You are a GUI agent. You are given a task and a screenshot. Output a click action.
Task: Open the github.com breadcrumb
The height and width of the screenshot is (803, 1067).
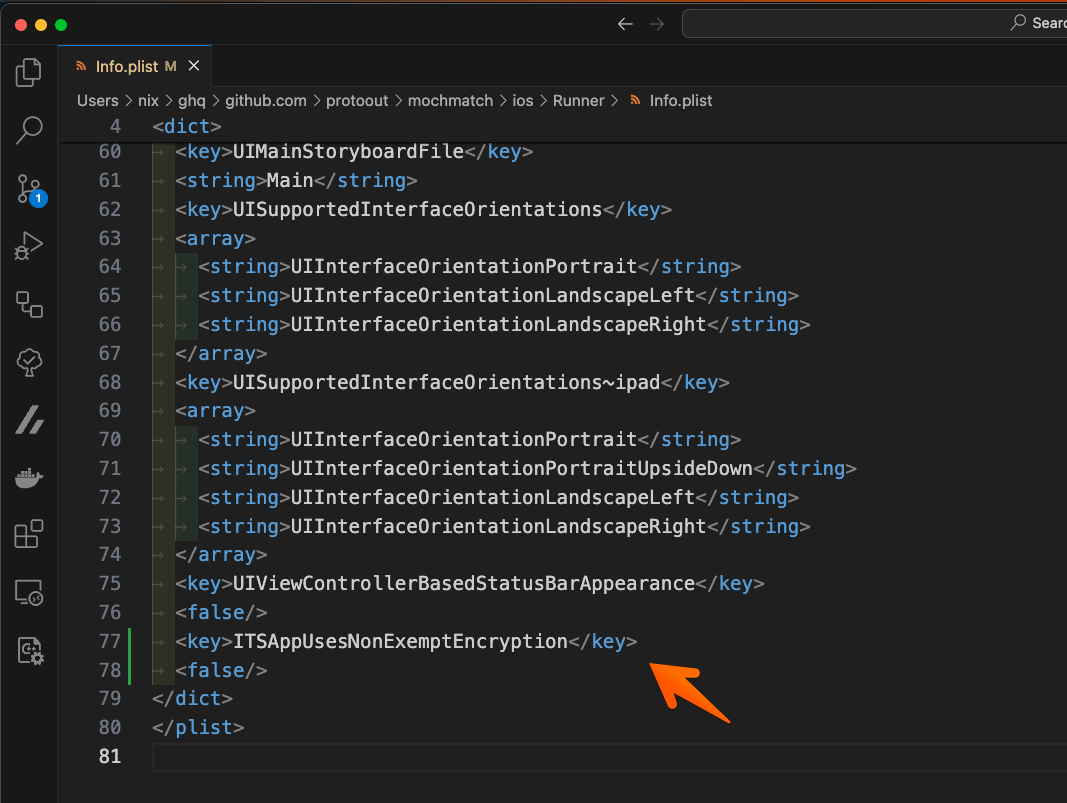click(x=265, y=101)
